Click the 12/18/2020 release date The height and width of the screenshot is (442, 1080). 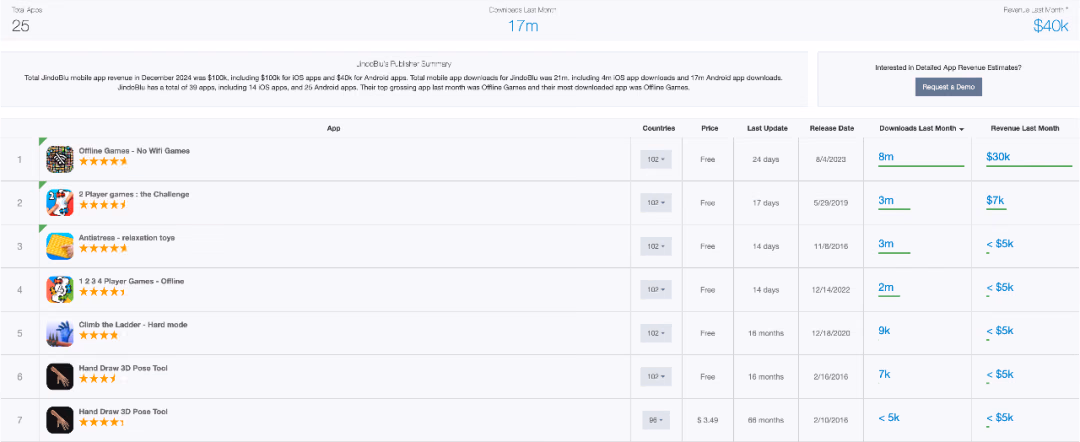point(831,333)
